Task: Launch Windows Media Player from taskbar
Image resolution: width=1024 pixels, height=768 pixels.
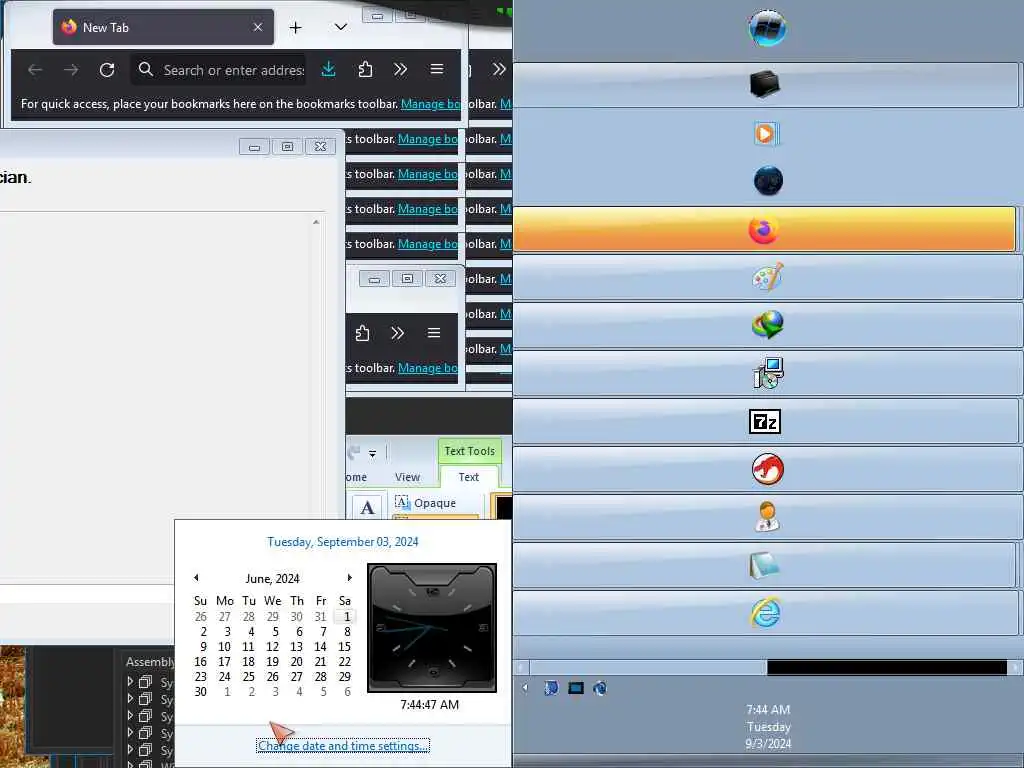Action: click(765, 133)
